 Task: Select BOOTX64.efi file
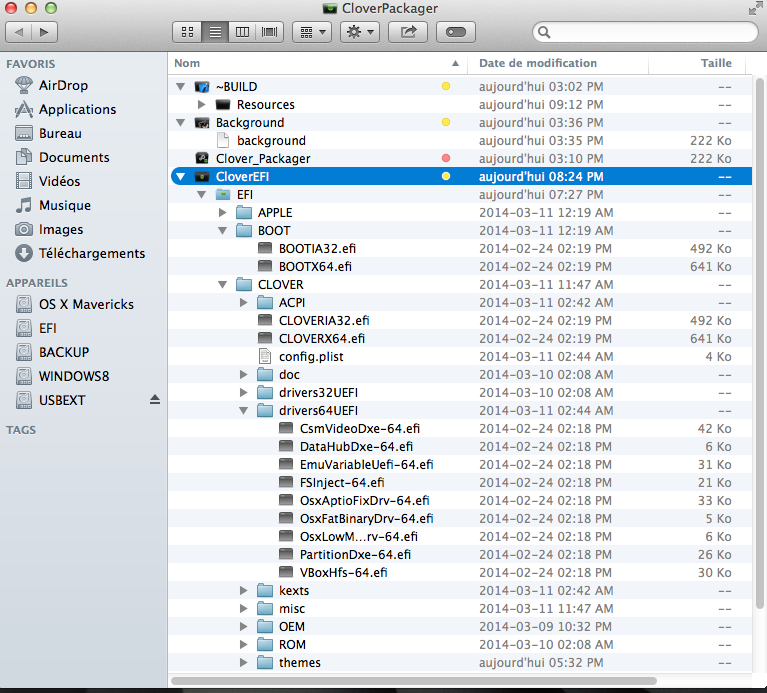(460, 267)
